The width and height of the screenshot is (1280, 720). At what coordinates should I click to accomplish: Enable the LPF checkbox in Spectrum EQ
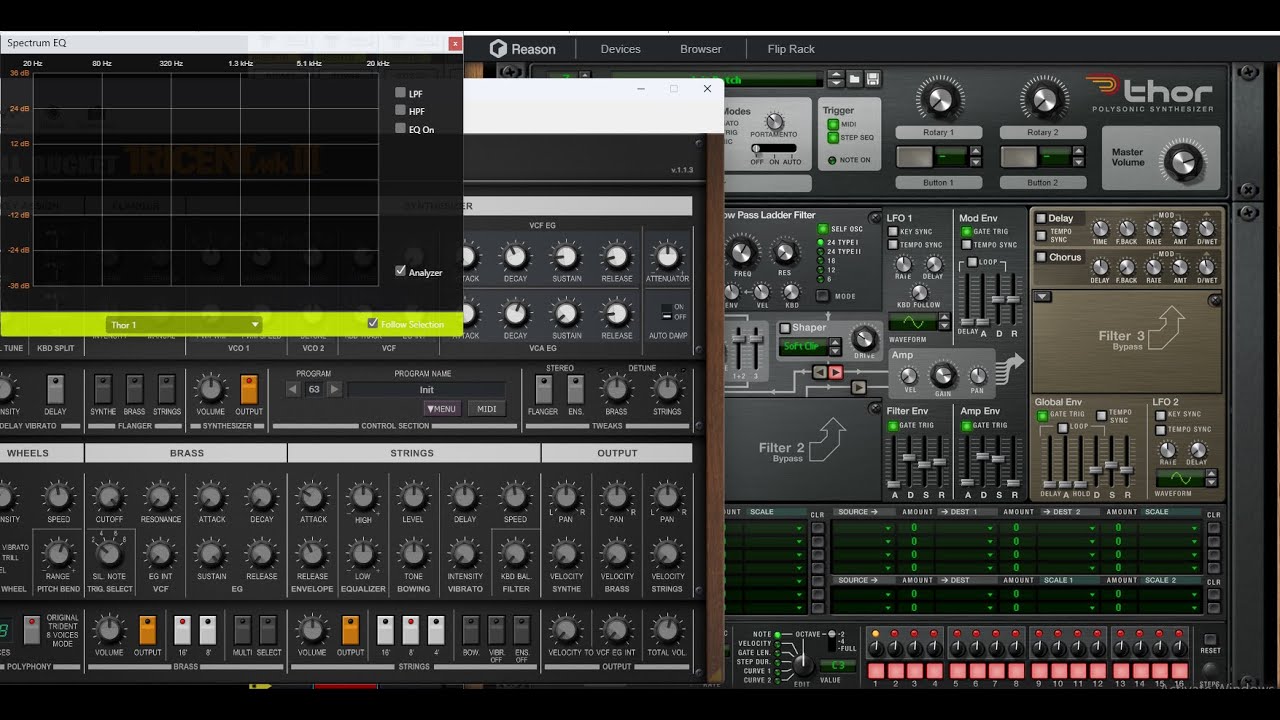(x=401, y=93)
